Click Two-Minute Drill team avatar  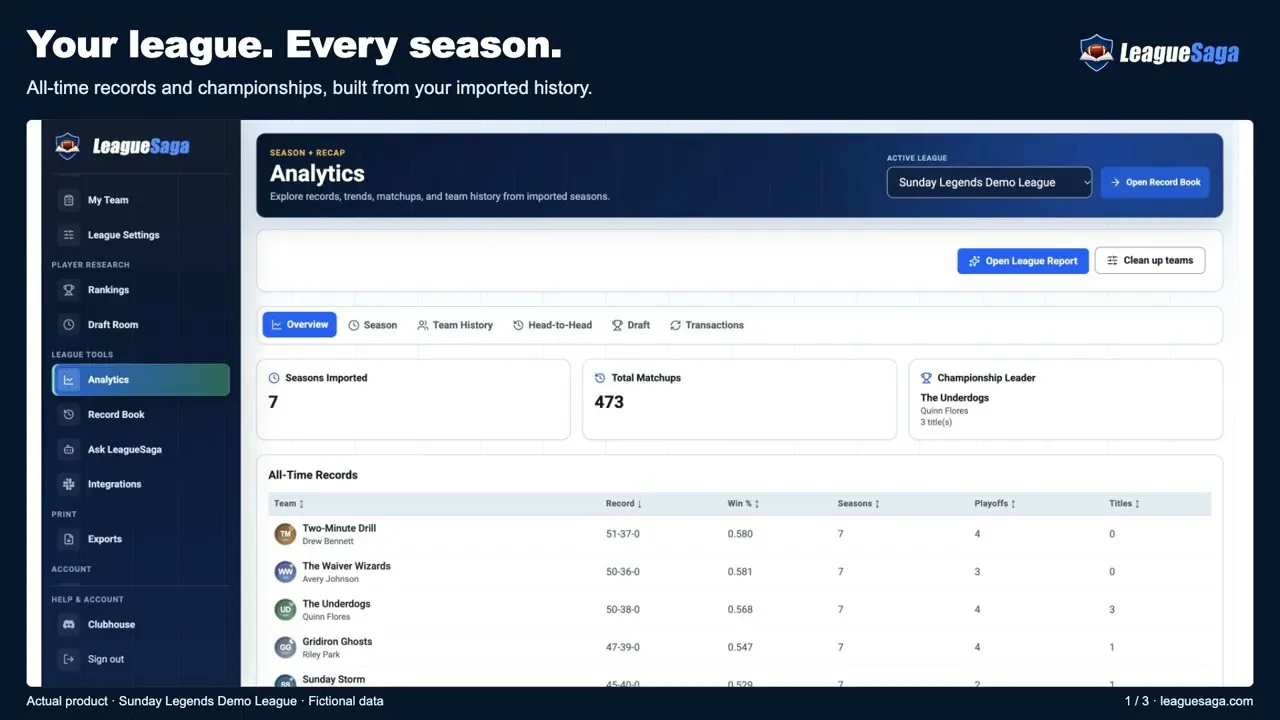[x=285, y=534]
